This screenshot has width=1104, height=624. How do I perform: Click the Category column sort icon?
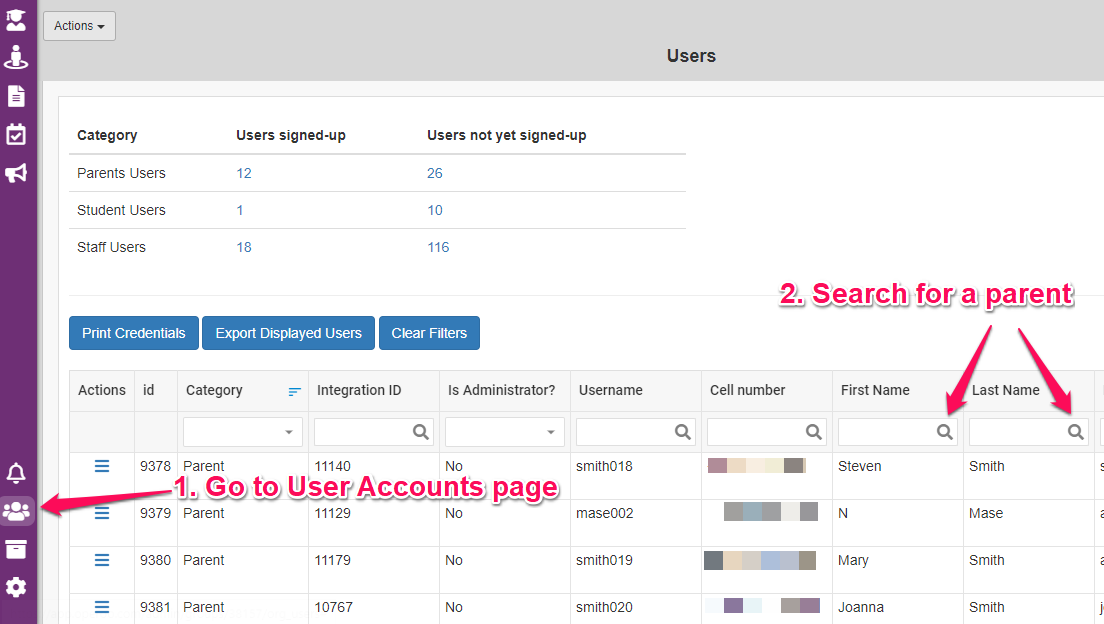coord(294,392)
